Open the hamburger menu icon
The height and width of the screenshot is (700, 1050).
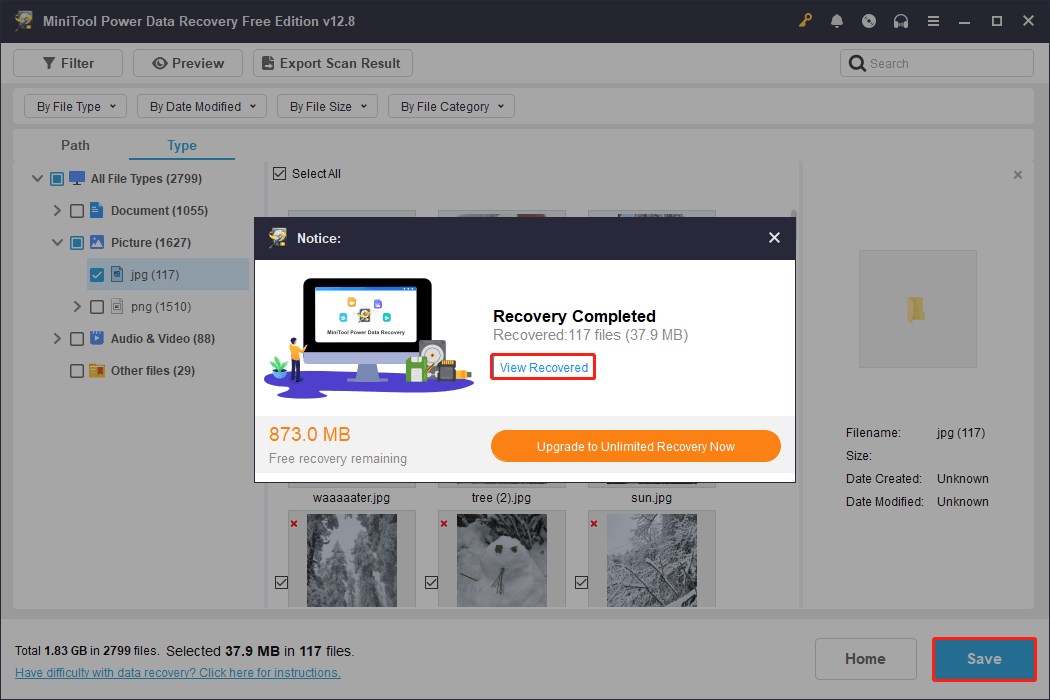tap(933, 21)
